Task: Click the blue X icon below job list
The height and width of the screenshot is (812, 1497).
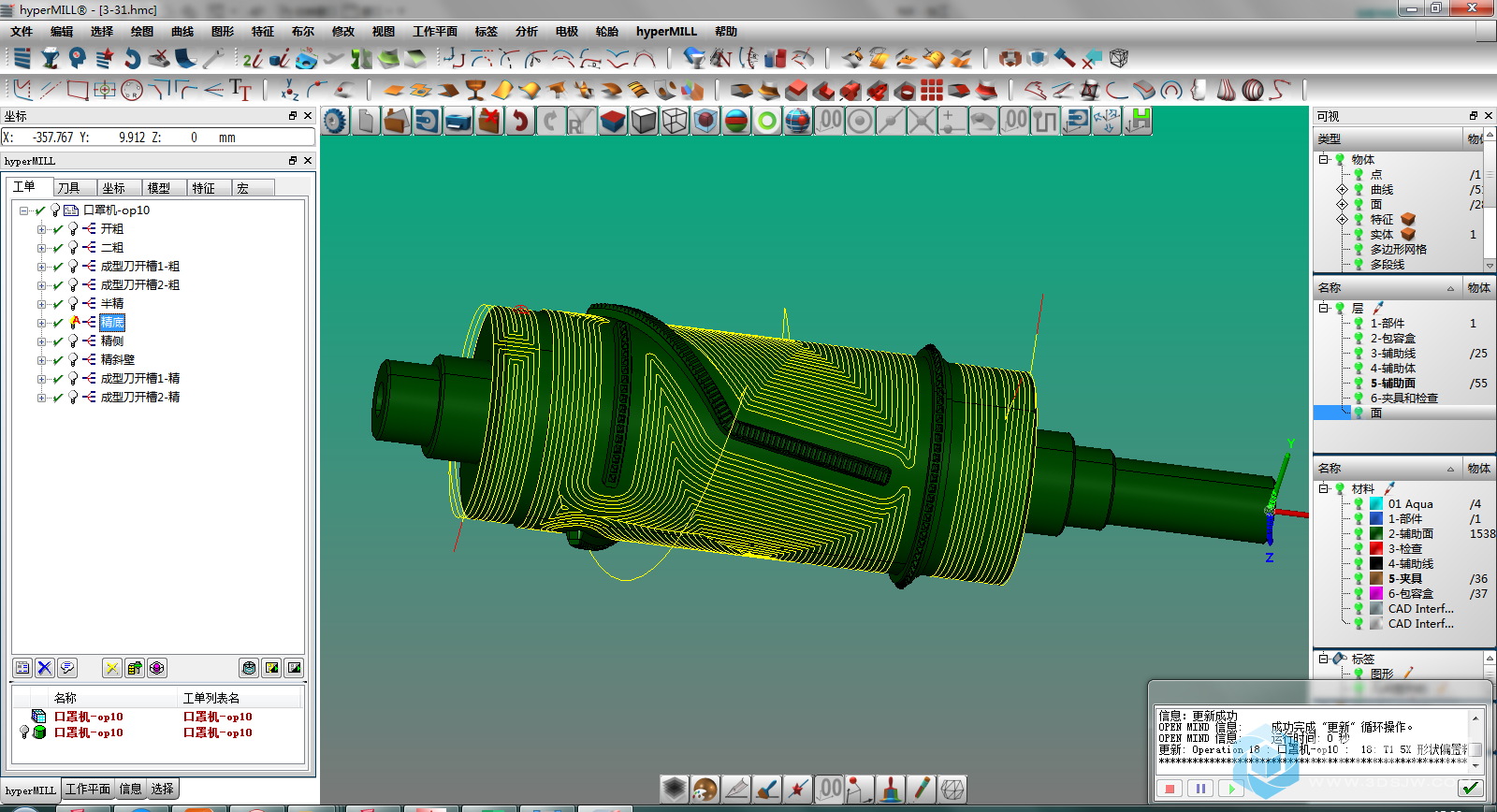Action: point(44,668)
